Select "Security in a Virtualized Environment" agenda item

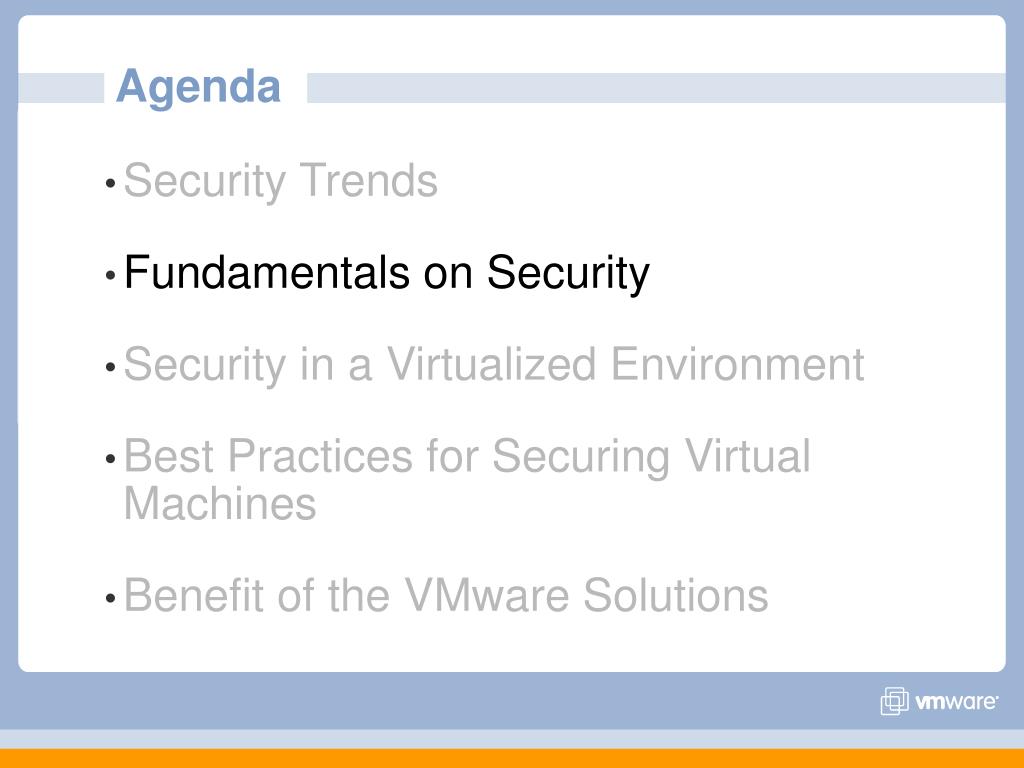click(x=494, y=364)
